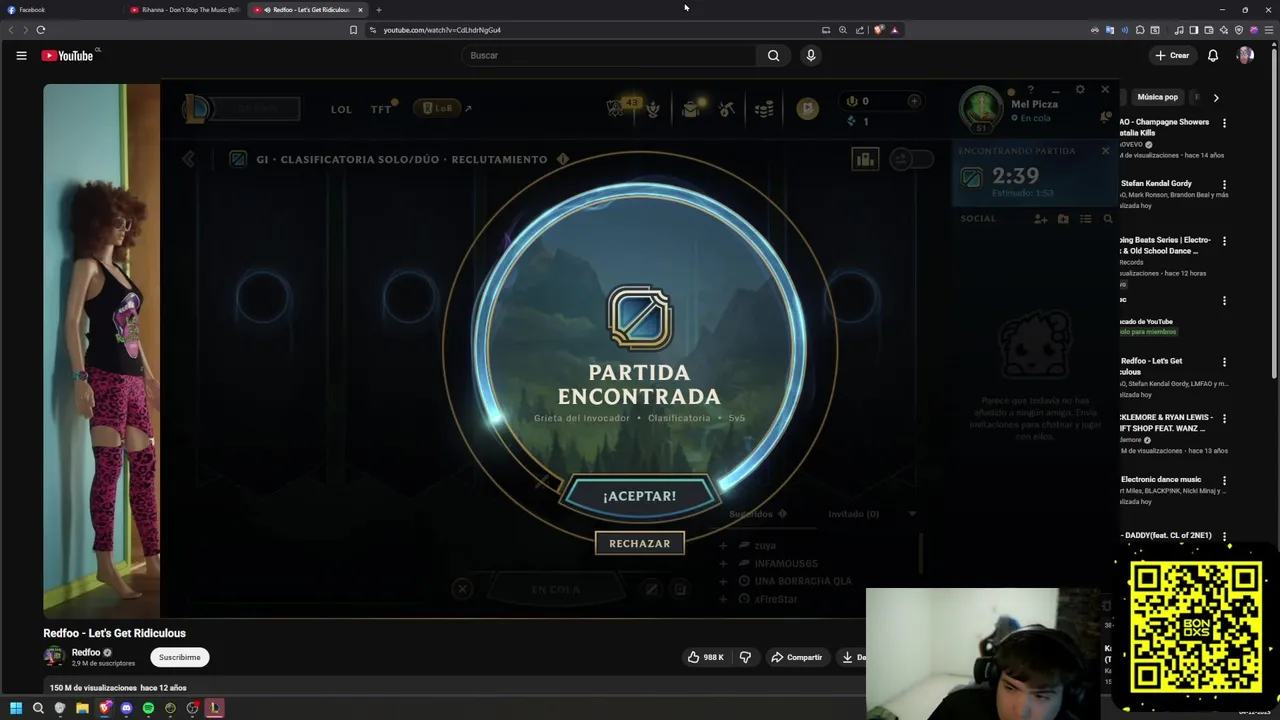Click the YouTube search magnifier button
The width and height of the screenshot is (1280, 720).
[773, 56]
